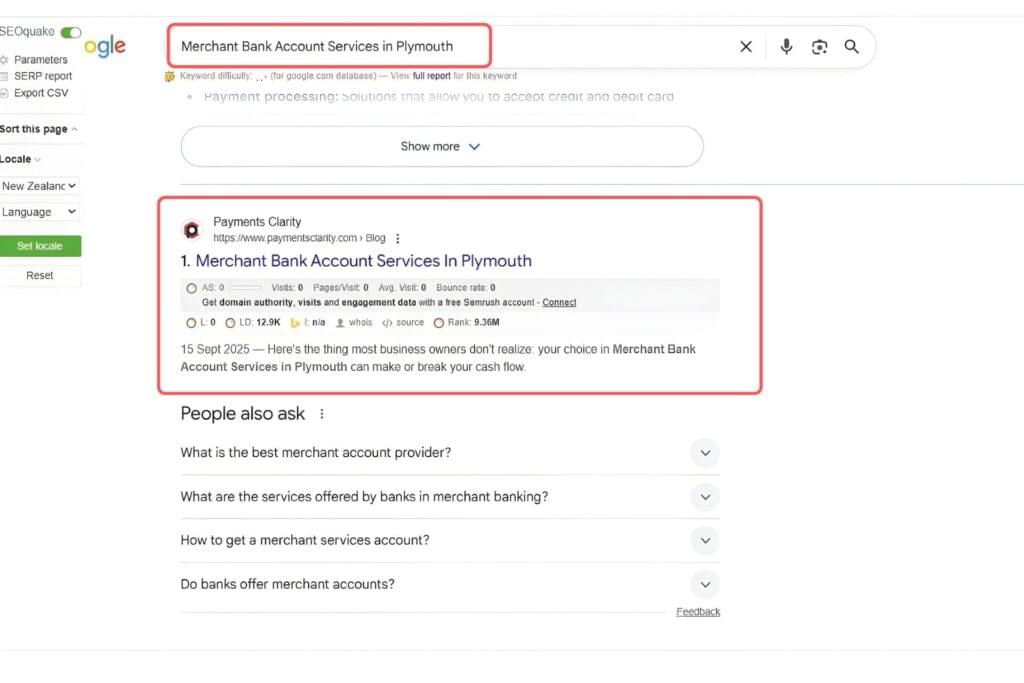Expand AI overview with Show more
1024x683 pixels.
point(441,146)
